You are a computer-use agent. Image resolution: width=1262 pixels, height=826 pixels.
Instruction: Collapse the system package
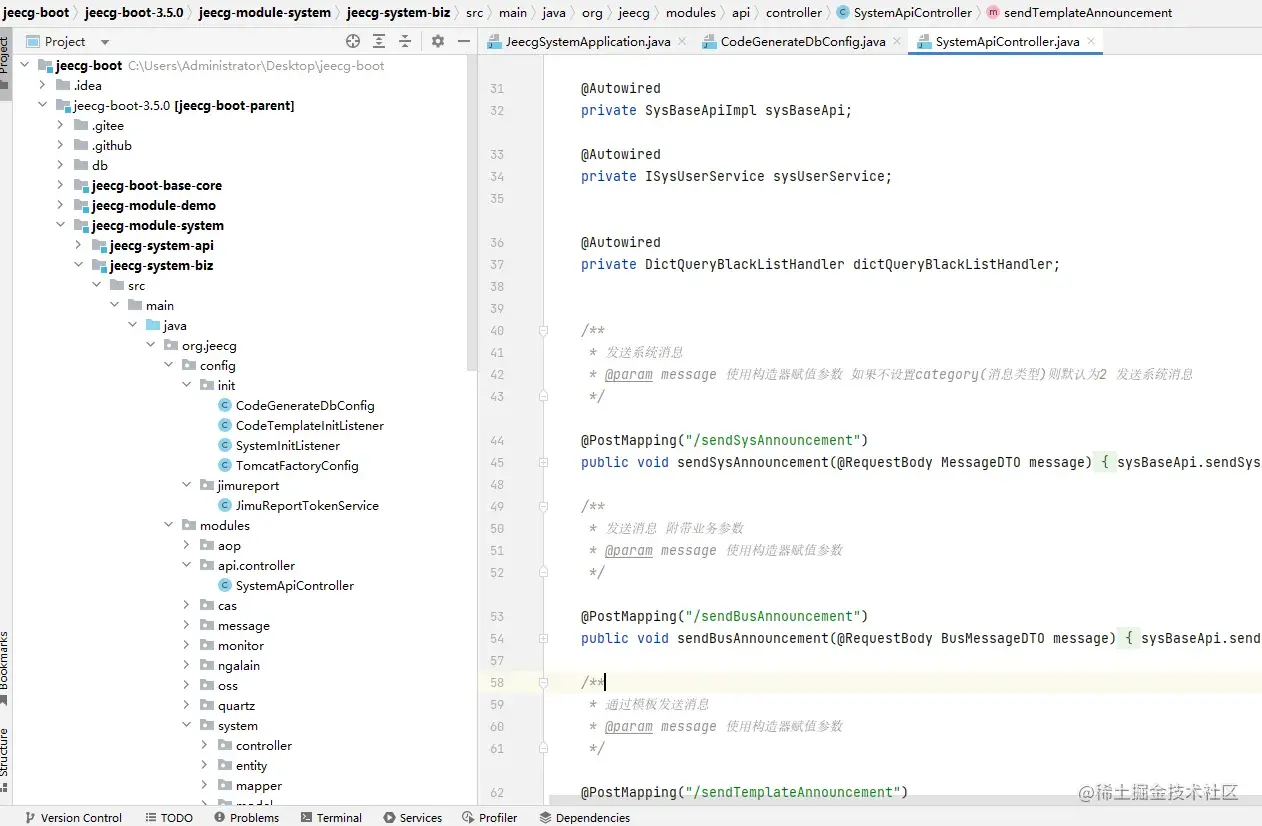point(187,725)
